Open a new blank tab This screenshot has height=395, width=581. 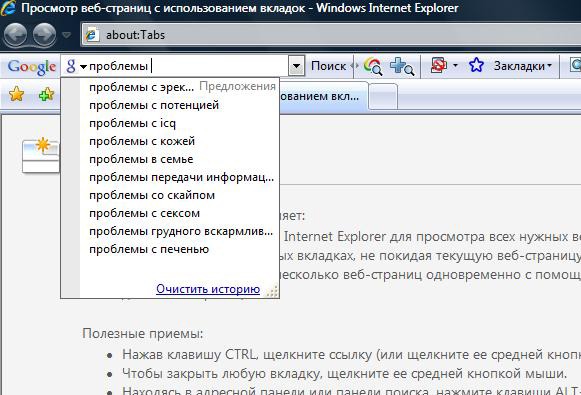click(383, 96)
